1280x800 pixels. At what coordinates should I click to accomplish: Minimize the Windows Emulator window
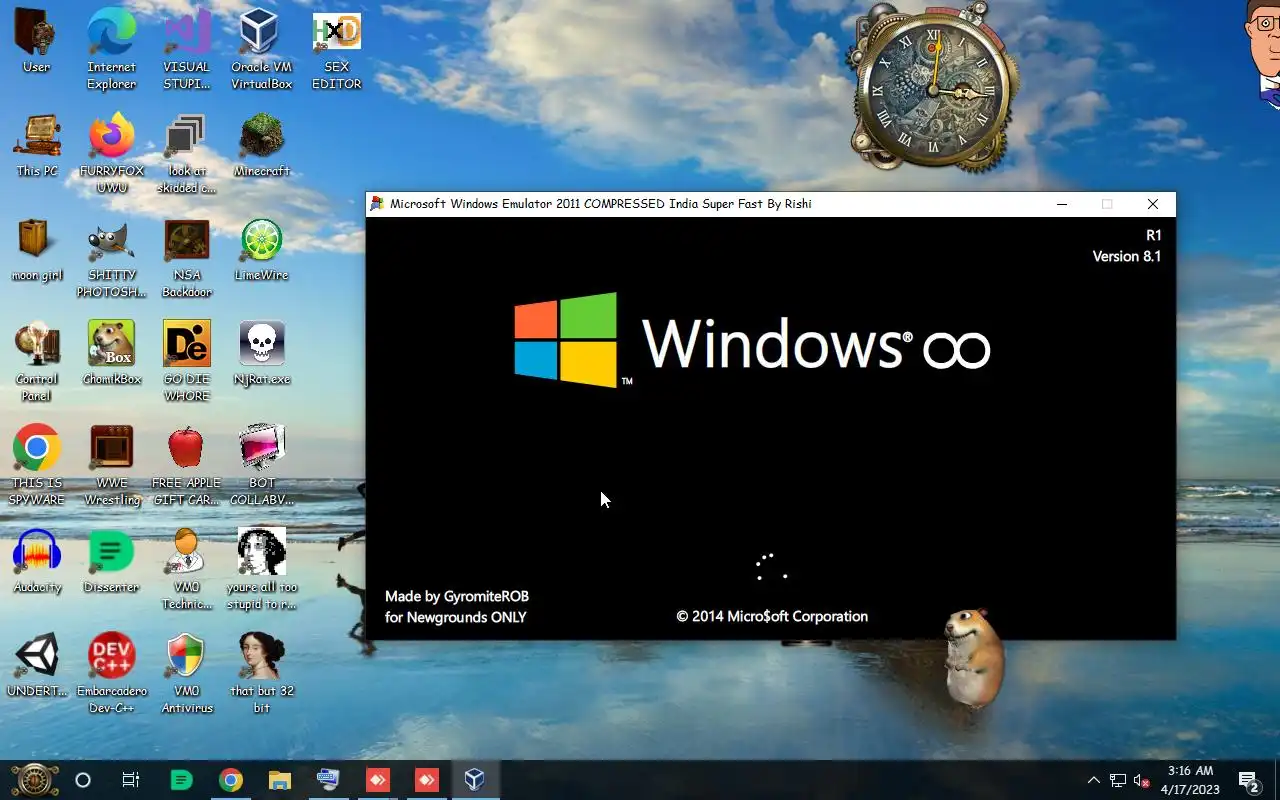(x=1062, y=204)
